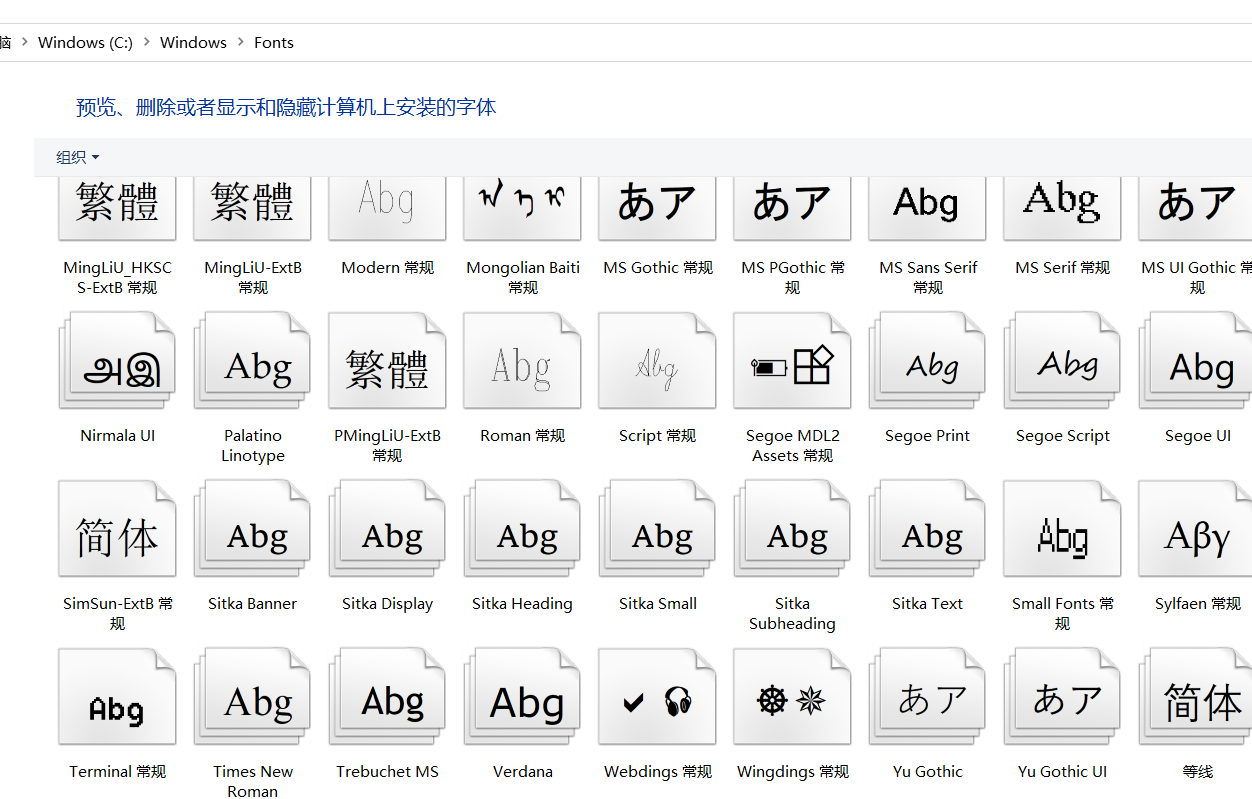
Task: Click the Segoe Script label
Action: tap(1063, 436)
